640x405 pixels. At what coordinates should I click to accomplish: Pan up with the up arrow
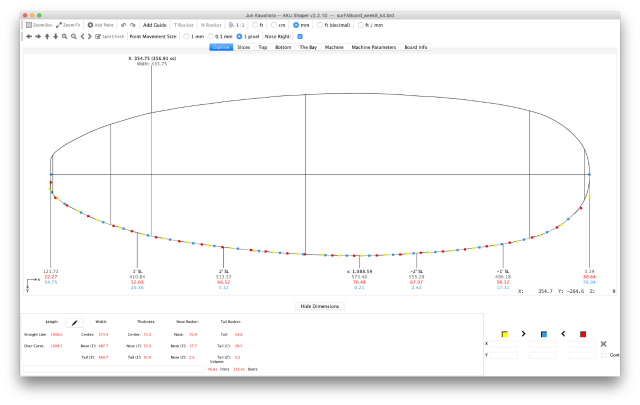(x=47, y=36)
